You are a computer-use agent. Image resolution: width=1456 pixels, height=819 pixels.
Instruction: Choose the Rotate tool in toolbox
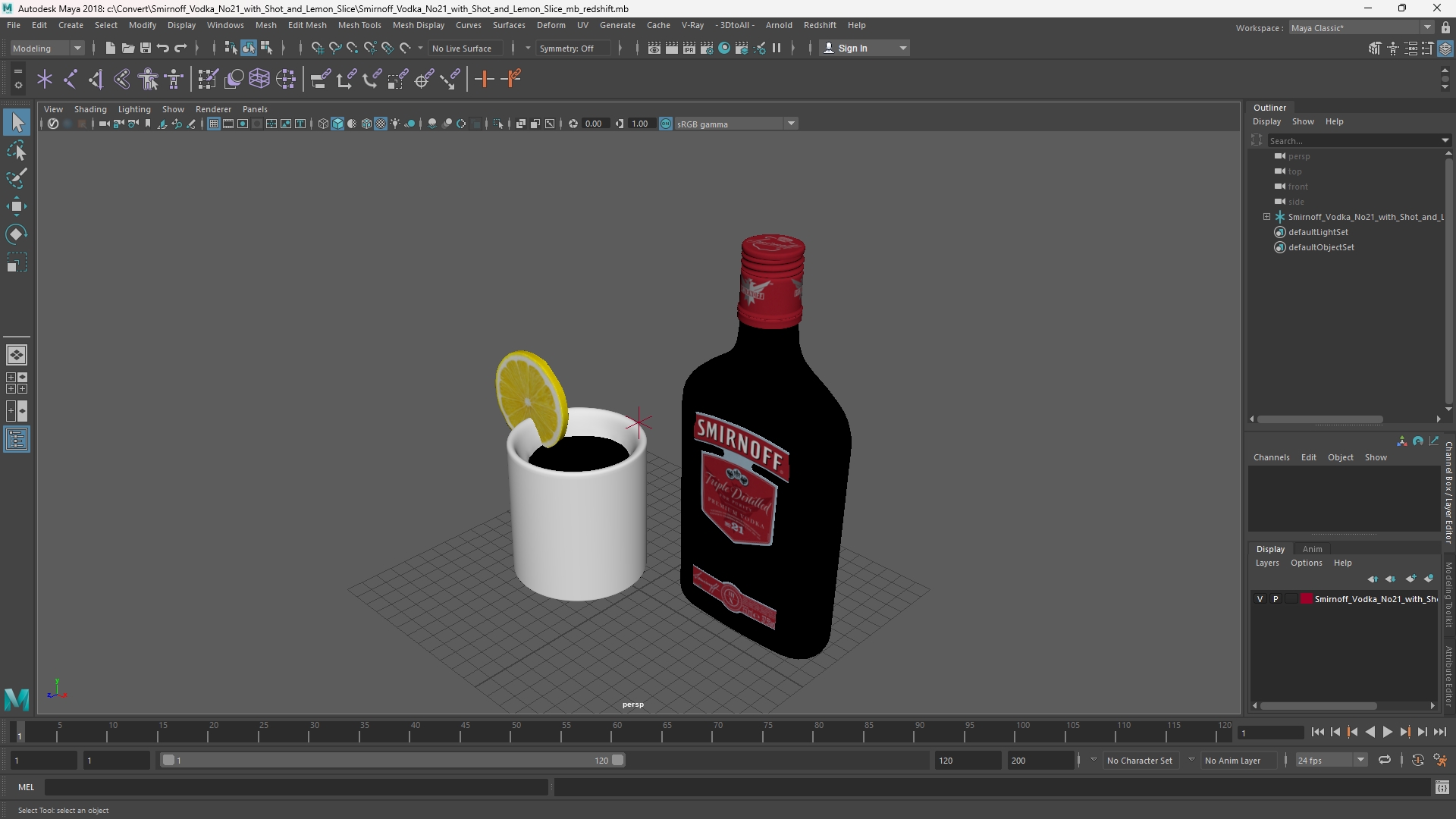(17, 234)
